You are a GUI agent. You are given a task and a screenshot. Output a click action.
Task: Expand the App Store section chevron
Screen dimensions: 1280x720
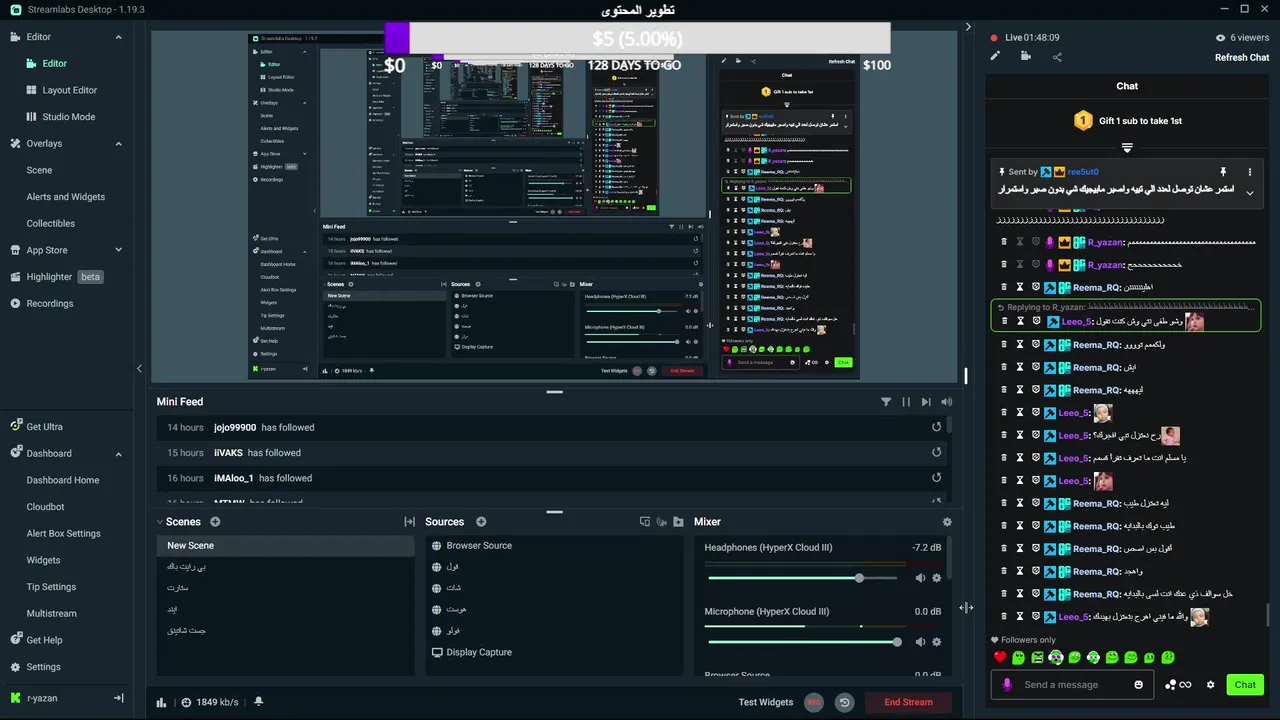pos(118,250)
